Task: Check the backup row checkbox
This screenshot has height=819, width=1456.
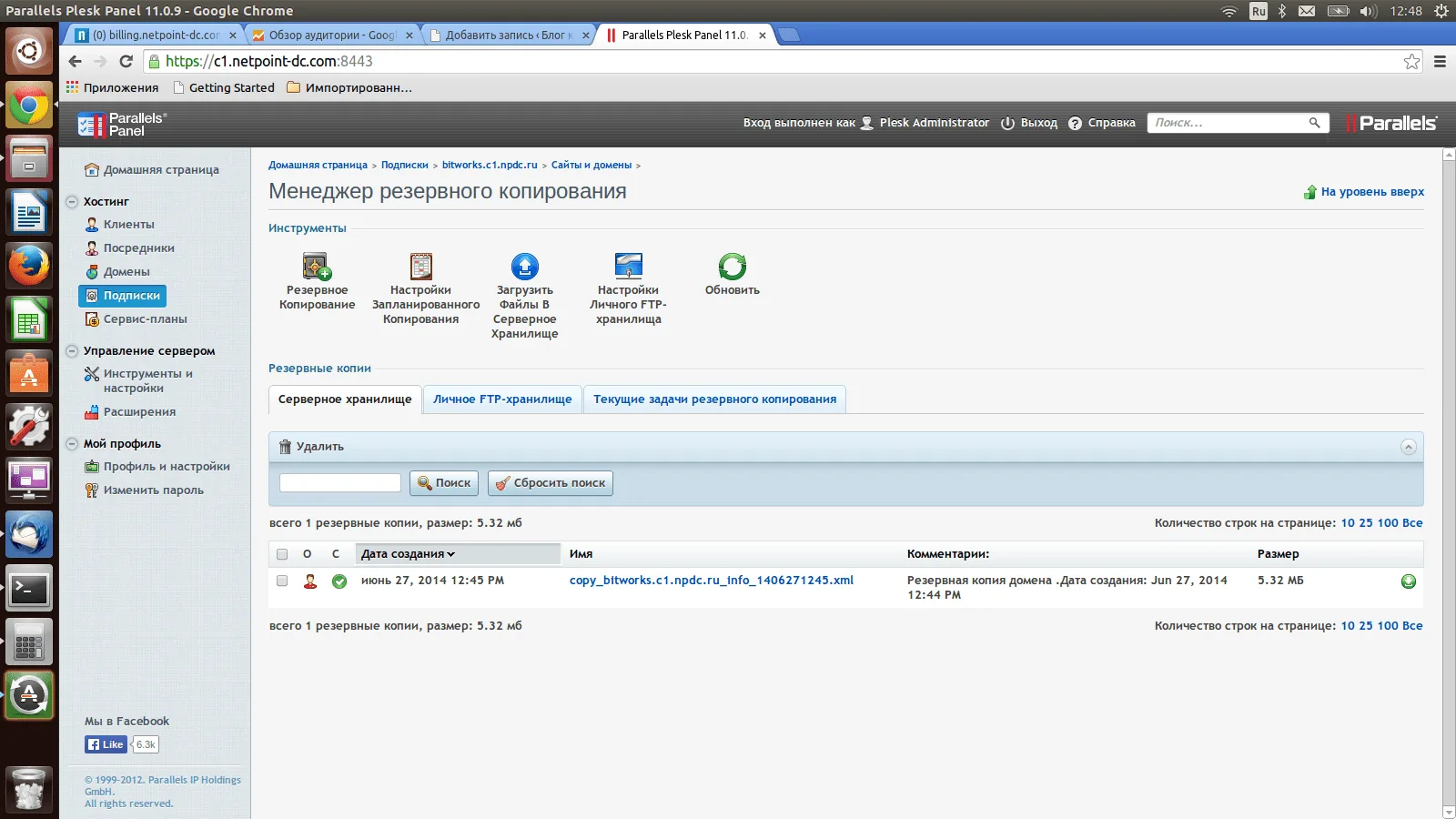Action: click(x=281, y=581)
